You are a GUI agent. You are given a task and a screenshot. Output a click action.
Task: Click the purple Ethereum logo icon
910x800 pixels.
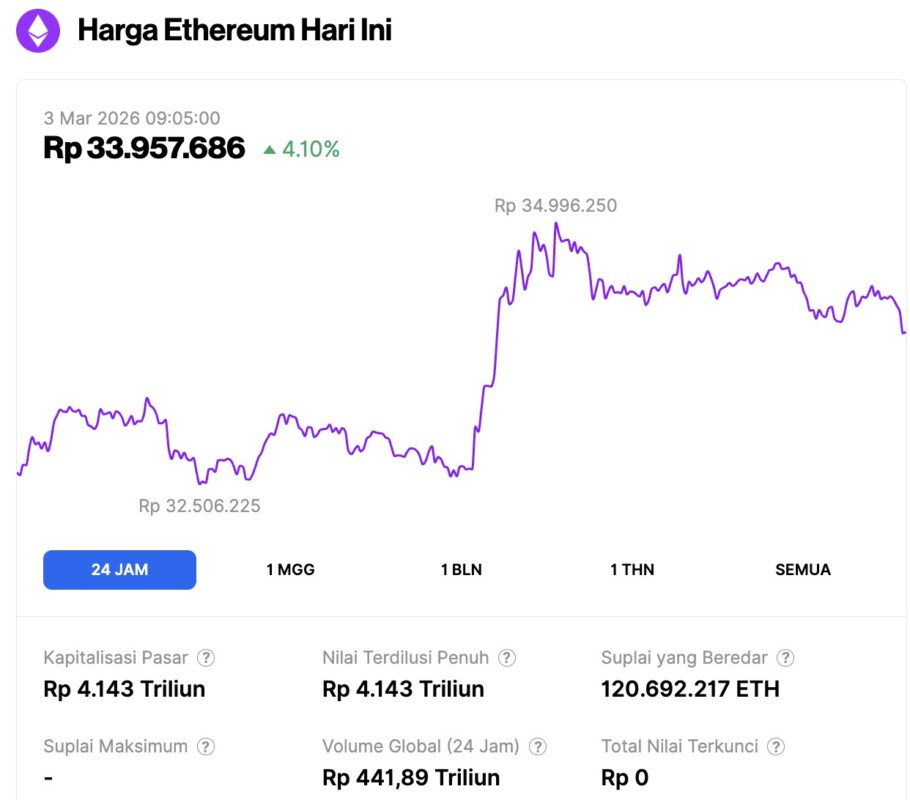click(x=38, y=31)
